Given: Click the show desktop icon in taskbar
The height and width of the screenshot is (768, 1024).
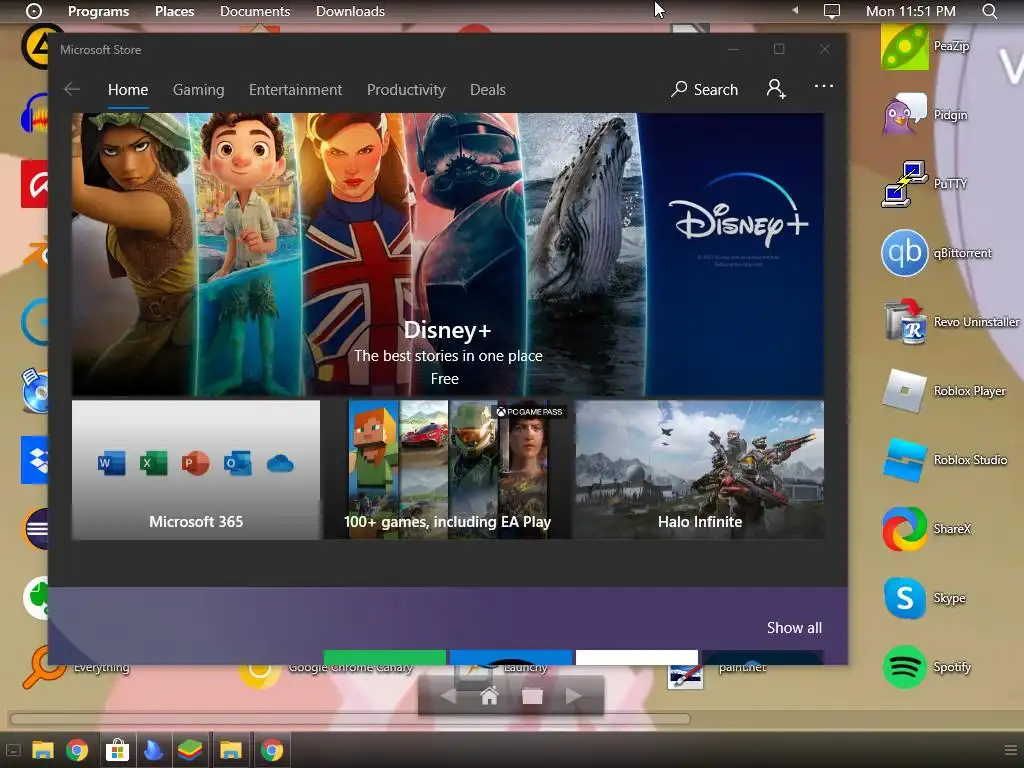Looking at the screenshot, I should click(13, 750).
